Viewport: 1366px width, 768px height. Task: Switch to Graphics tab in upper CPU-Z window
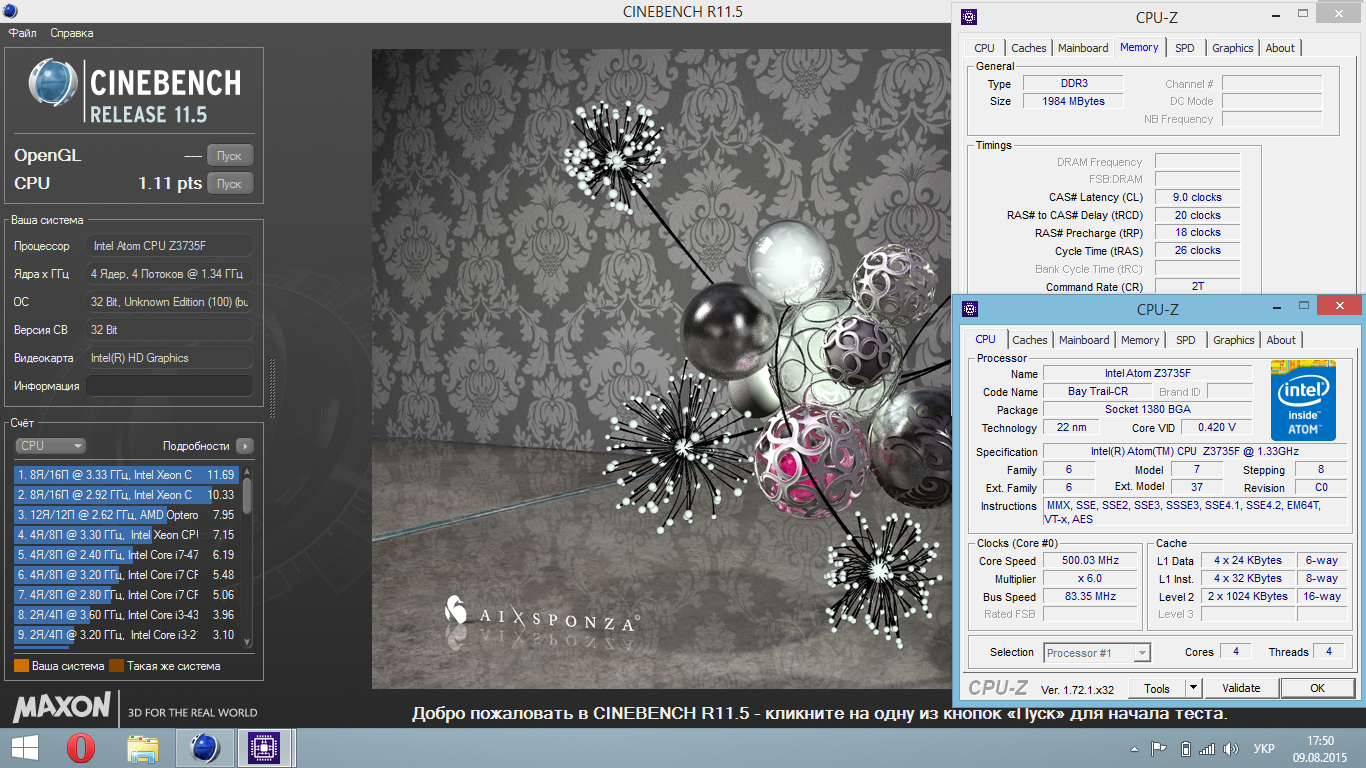1232,48
